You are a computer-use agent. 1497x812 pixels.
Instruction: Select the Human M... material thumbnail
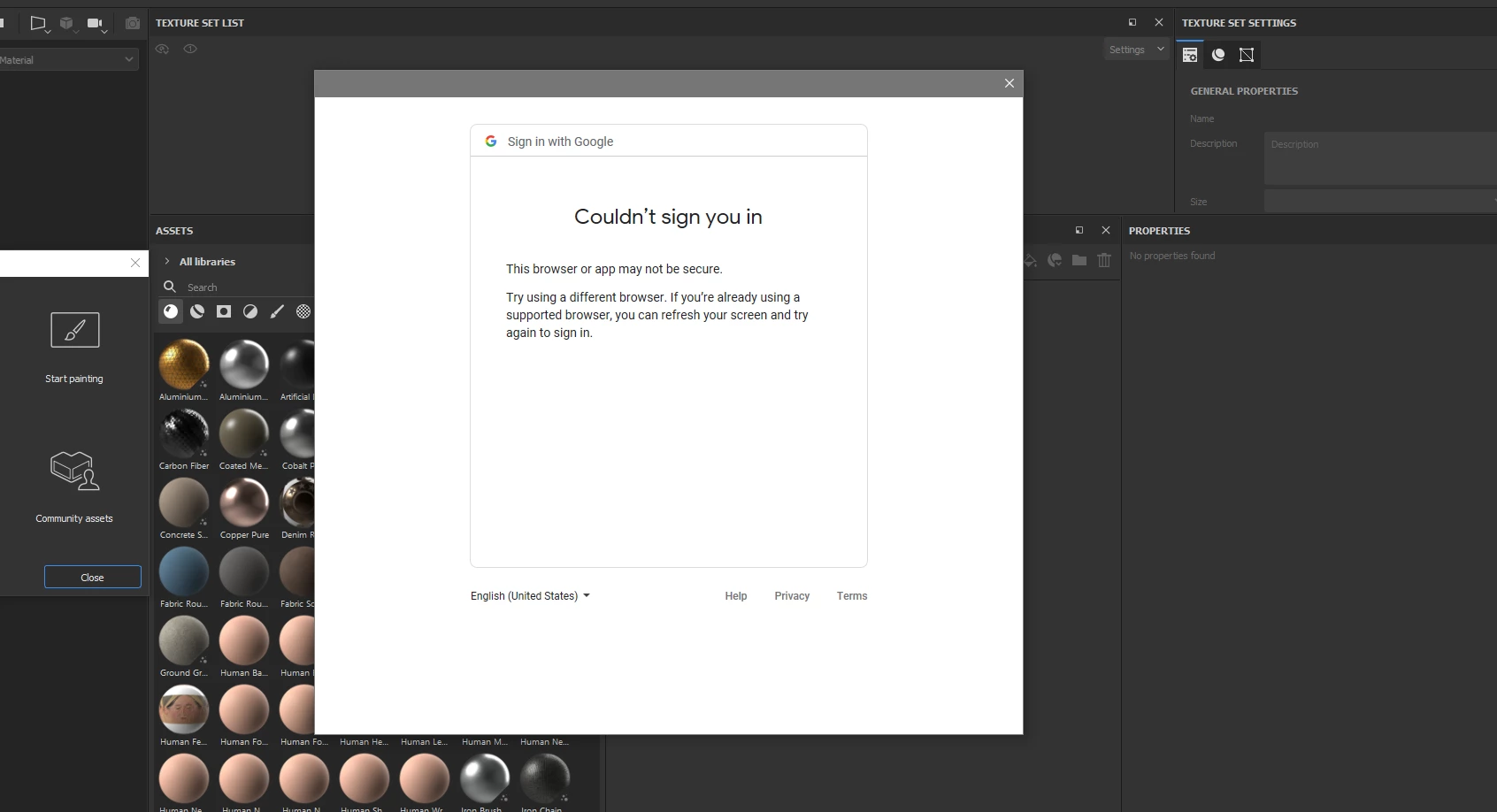pyautogui.click(x=485, y=742)
